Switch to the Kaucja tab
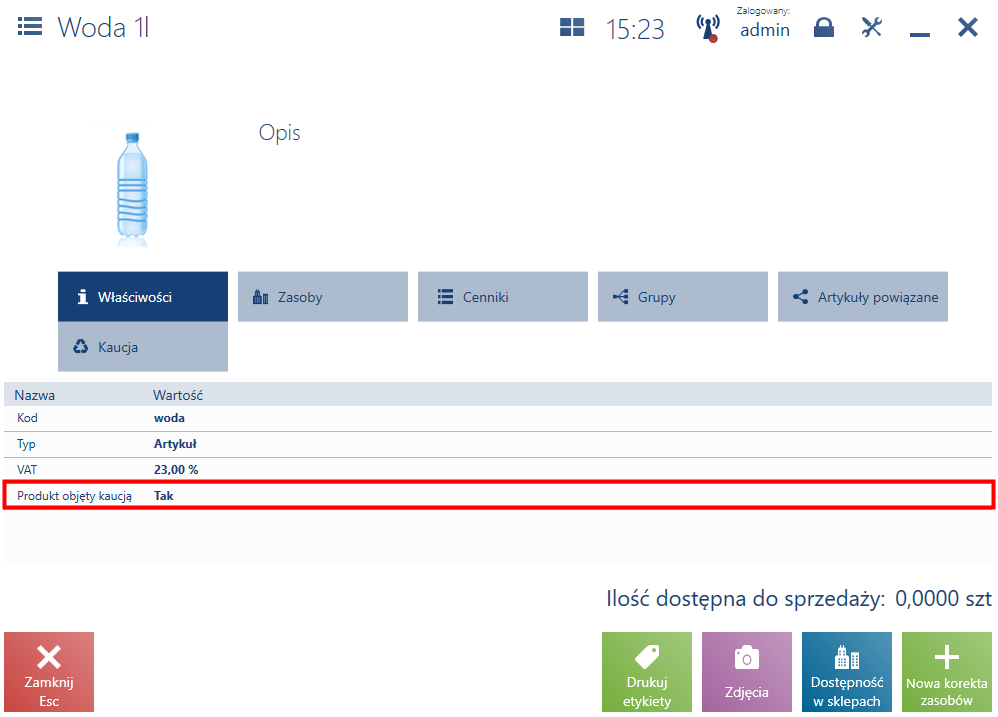Viewport: 998px width, 717px height. pos(143,347)
